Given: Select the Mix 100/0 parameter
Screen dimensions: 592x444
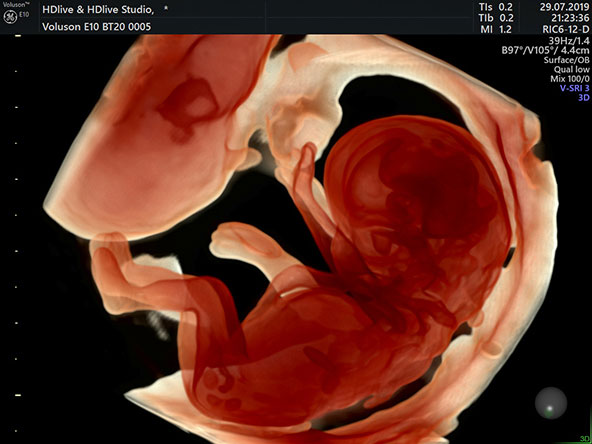Looking at the screenshot, I should [569, 79].
